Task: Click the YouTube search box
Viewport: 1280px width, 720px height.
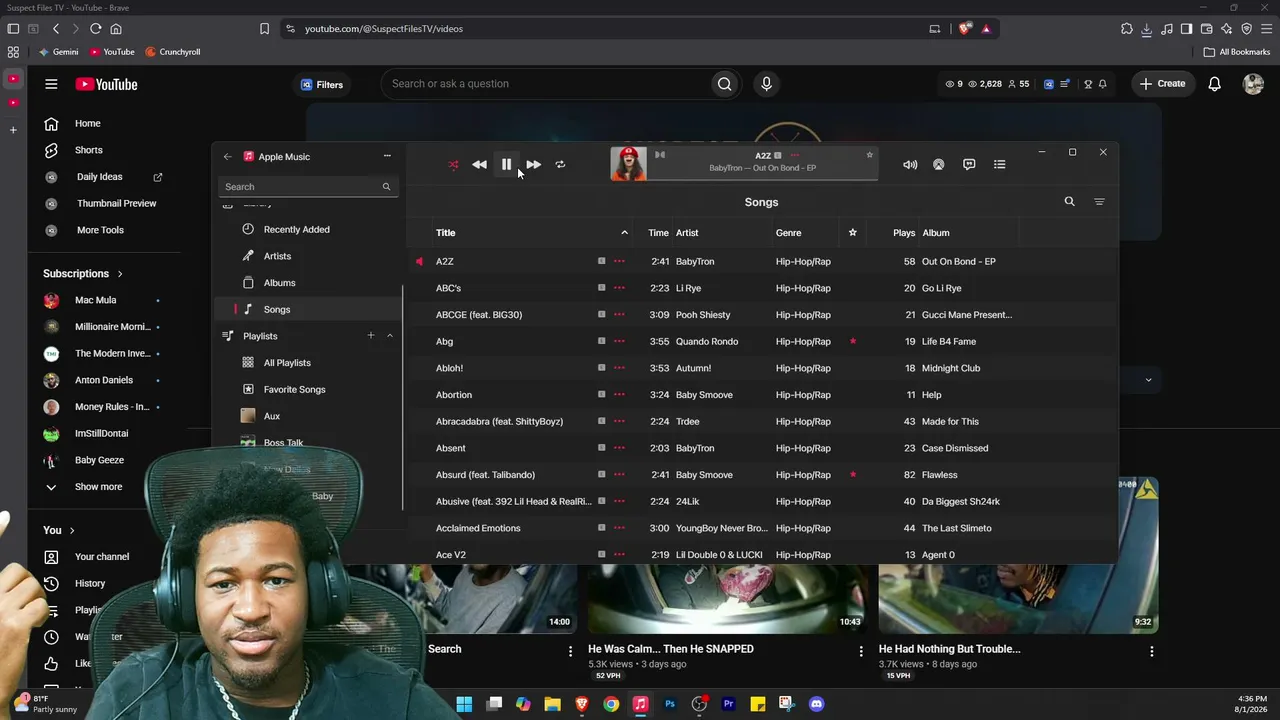Action: [x=545, y=84]
